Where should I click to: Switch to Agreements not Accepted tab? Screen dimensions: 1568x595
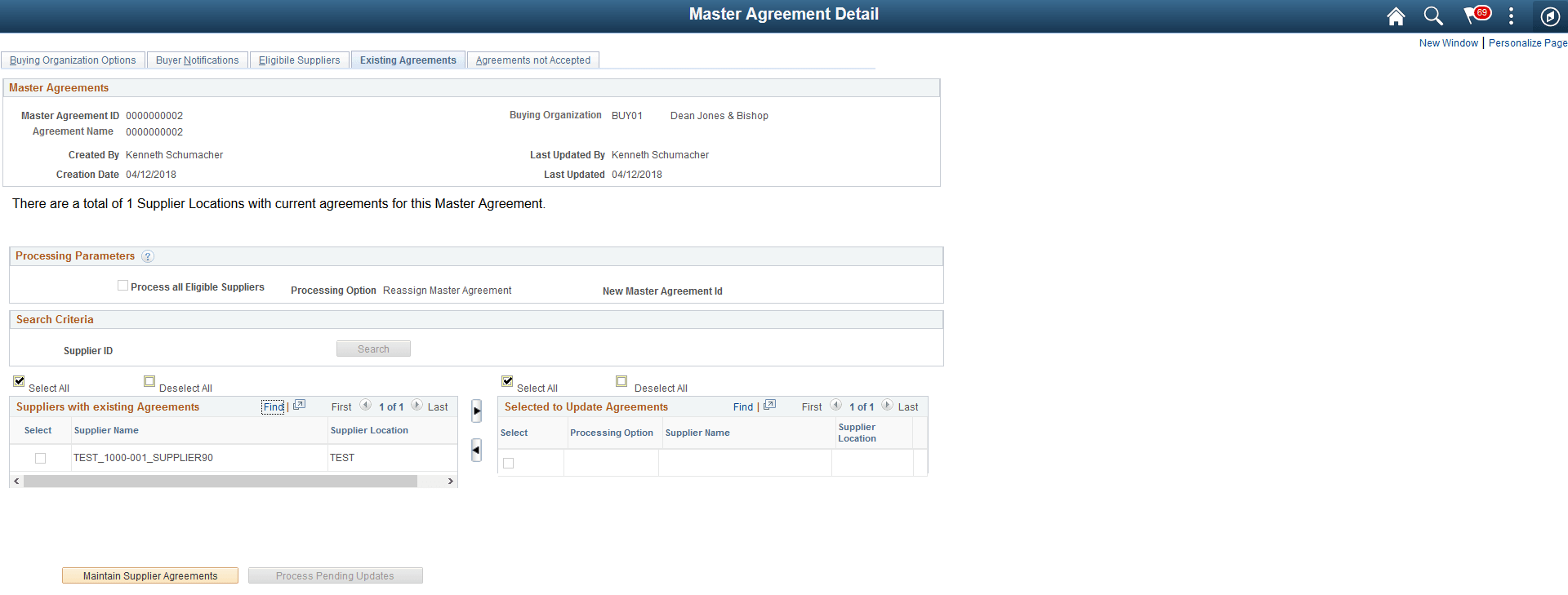533,60
